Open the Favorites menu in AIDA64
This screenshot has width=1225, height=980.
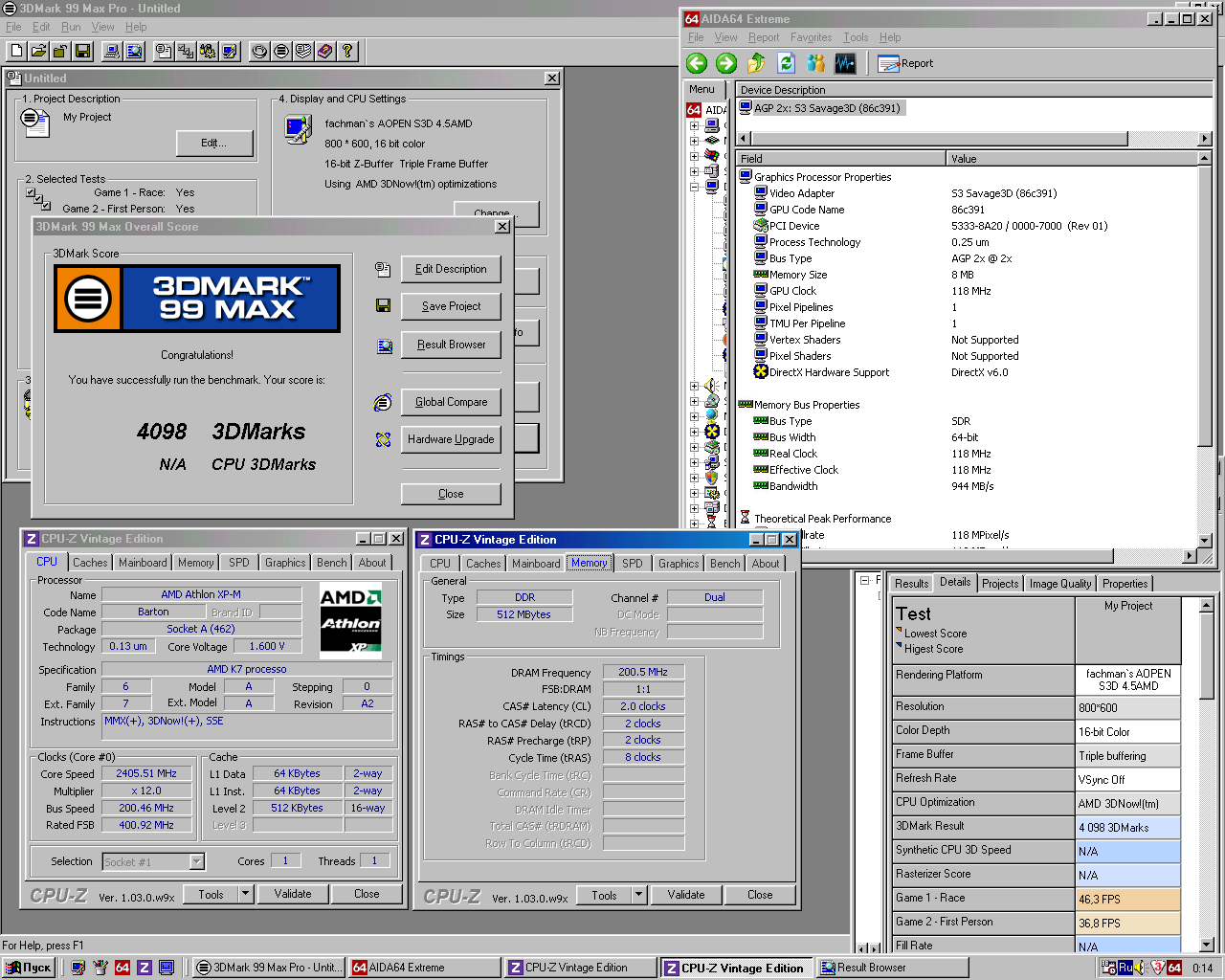[811, 37]
